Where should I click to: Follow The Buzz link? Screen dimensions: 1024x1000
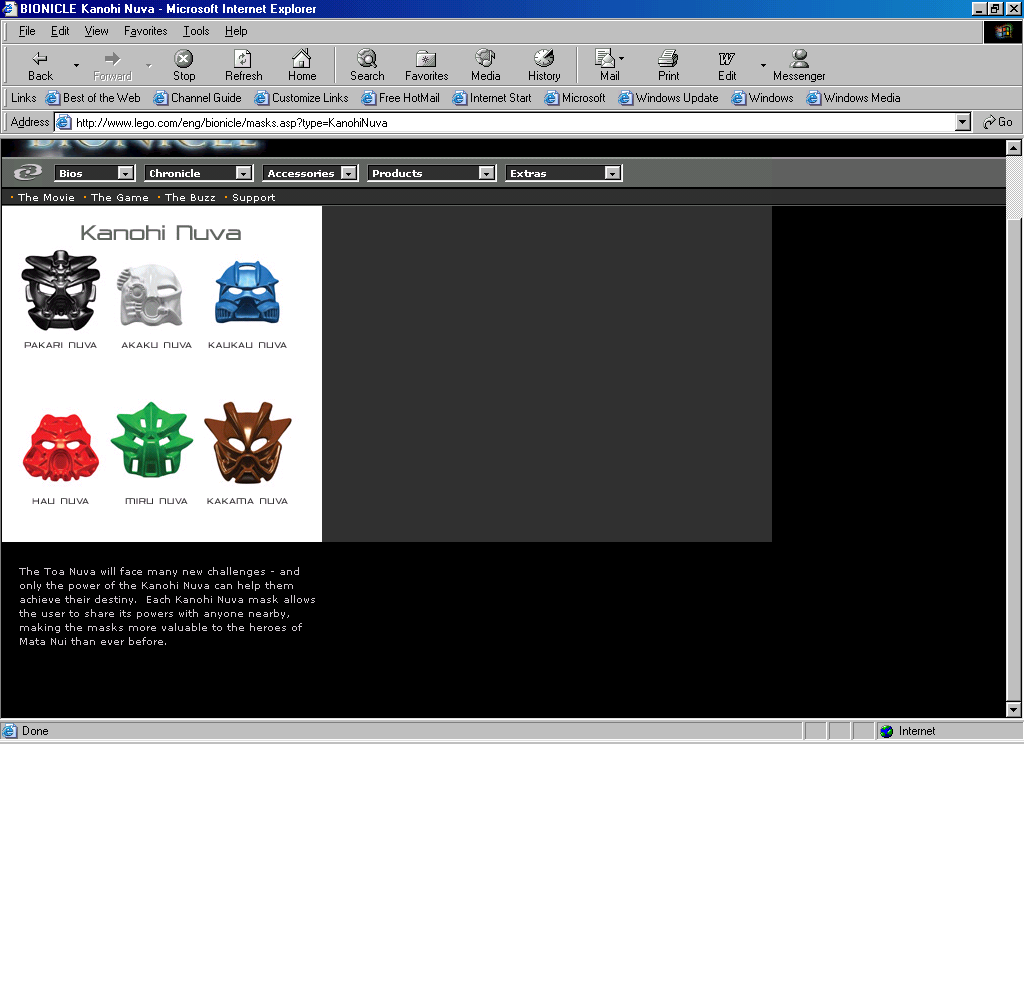click(x=190, y=197)
